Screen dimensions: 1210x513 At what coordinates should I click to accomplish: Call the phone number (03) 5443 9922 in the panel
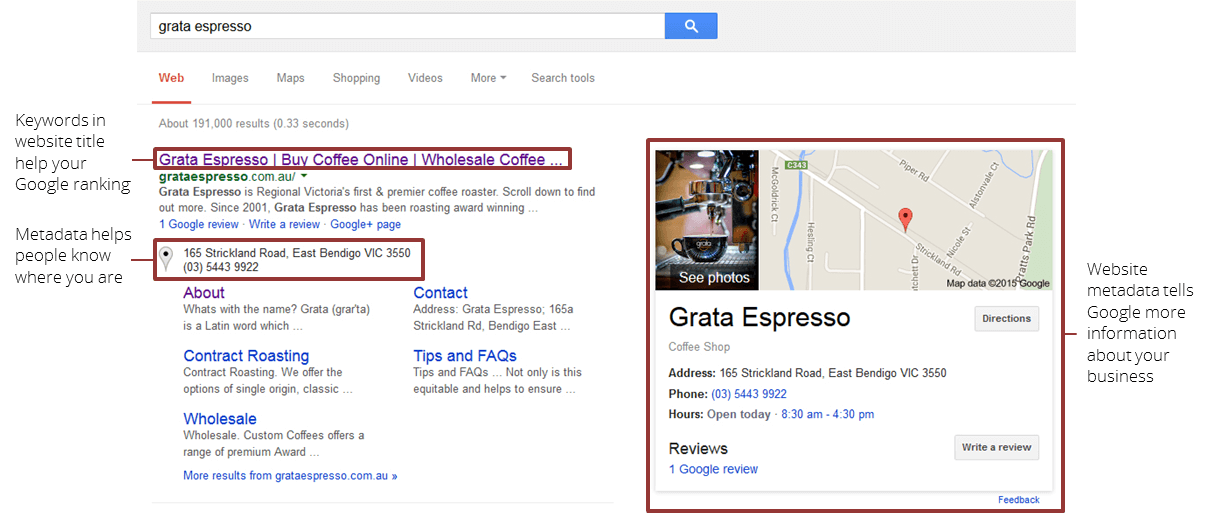coord(749,394)
